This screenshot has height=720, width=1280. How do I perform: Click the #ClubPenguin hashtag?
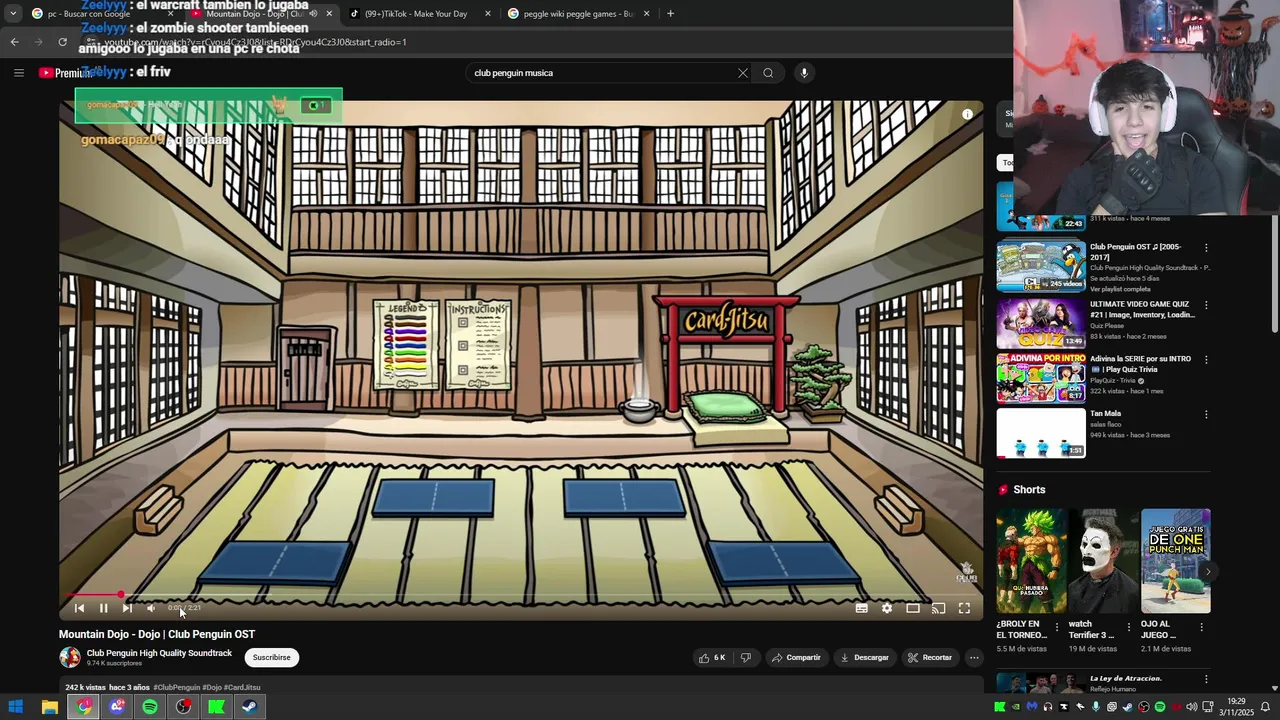coord(177,687)
